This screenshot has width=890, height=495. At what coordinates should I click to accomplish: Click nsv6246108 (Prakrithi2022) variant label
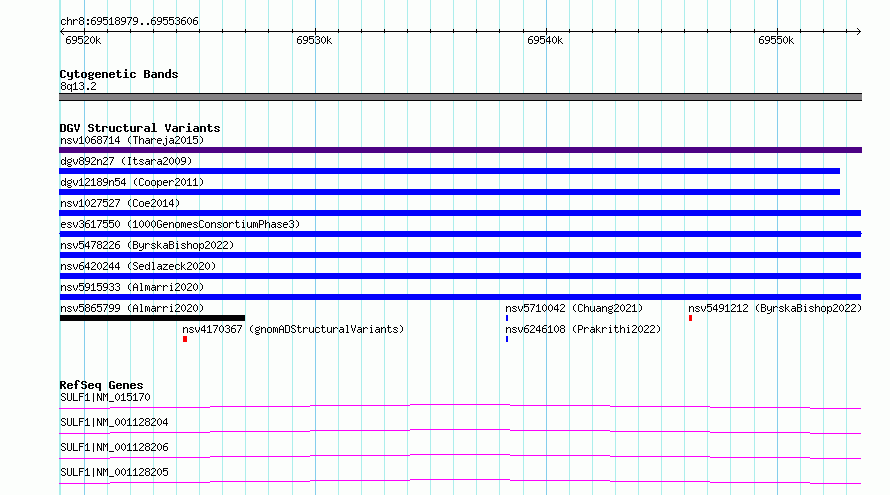pyautogui.click(x=583, y=329)
